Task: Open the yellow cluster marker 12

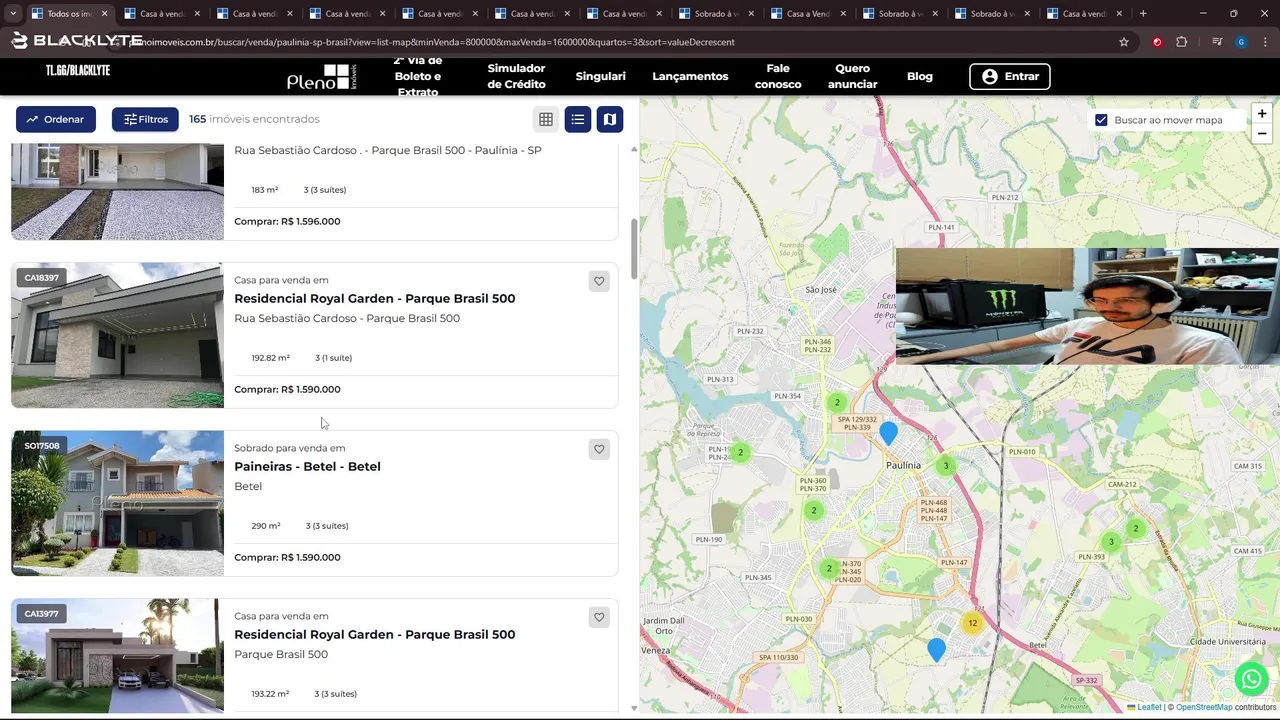Action: click(x=972, y=623)
